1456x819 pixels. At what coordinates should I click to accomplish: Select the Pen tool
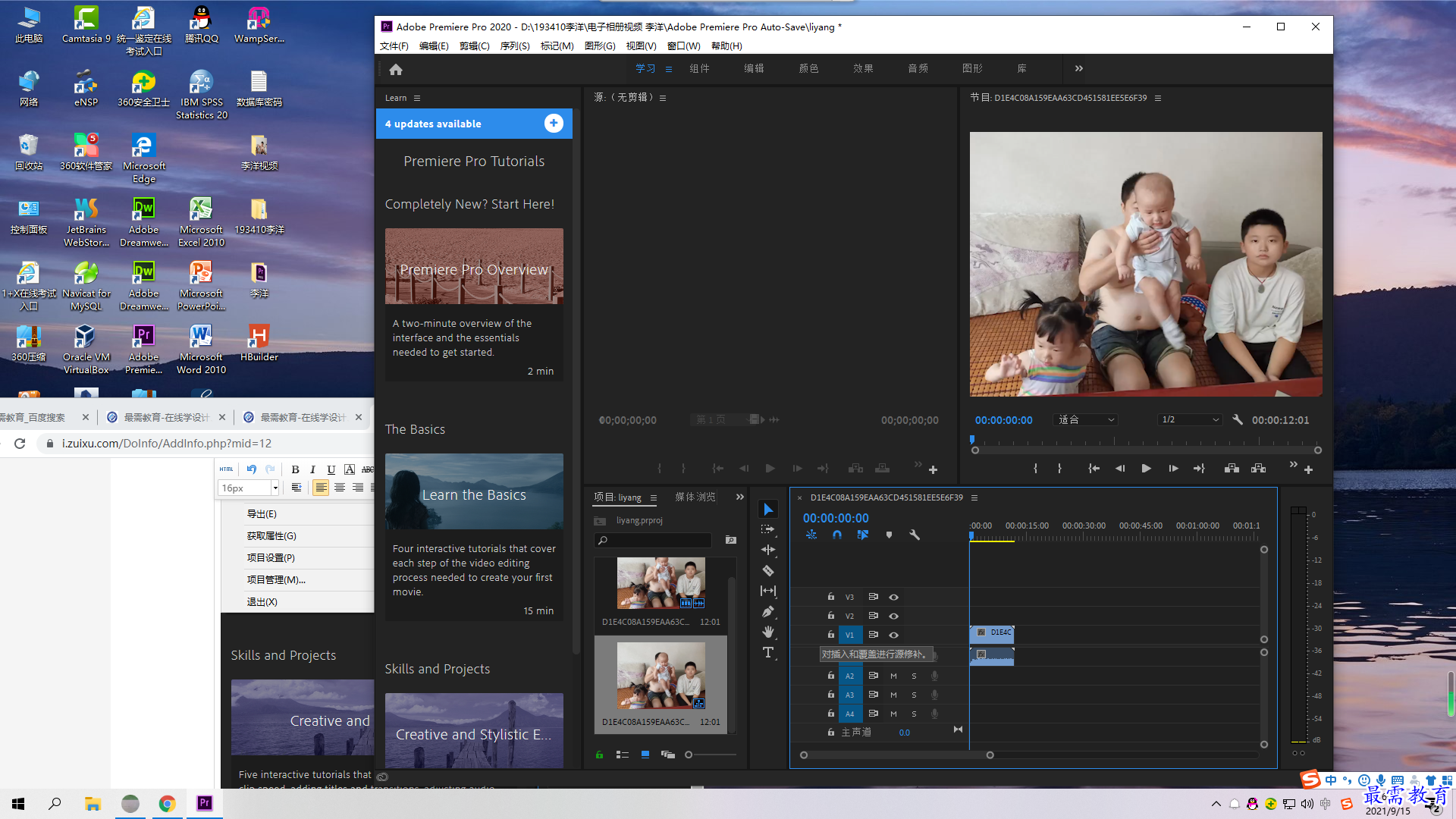coord(768,611)
